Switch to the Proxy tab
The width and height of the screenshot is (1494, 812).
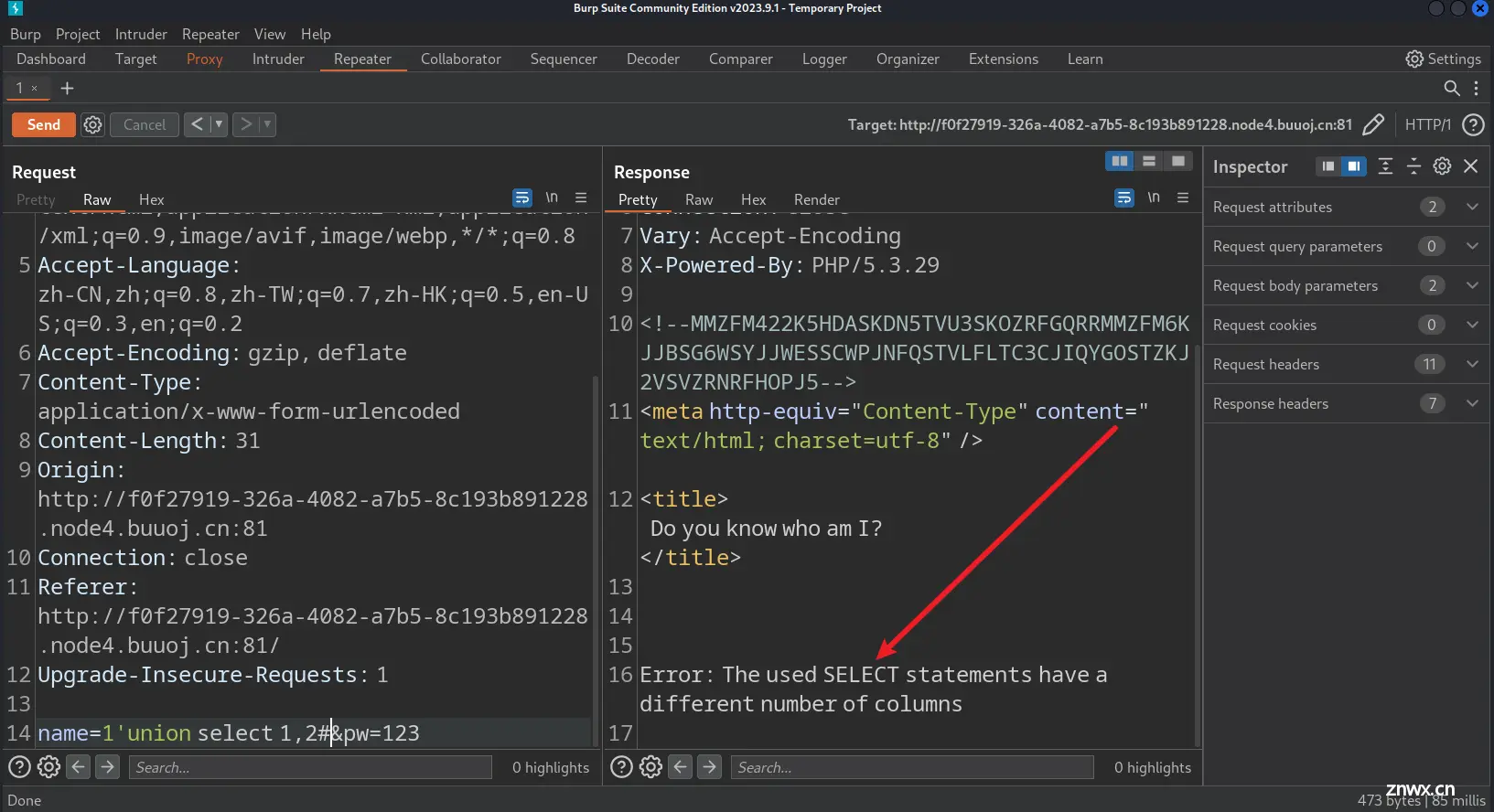pyautogui.click(x=205, y=59)
